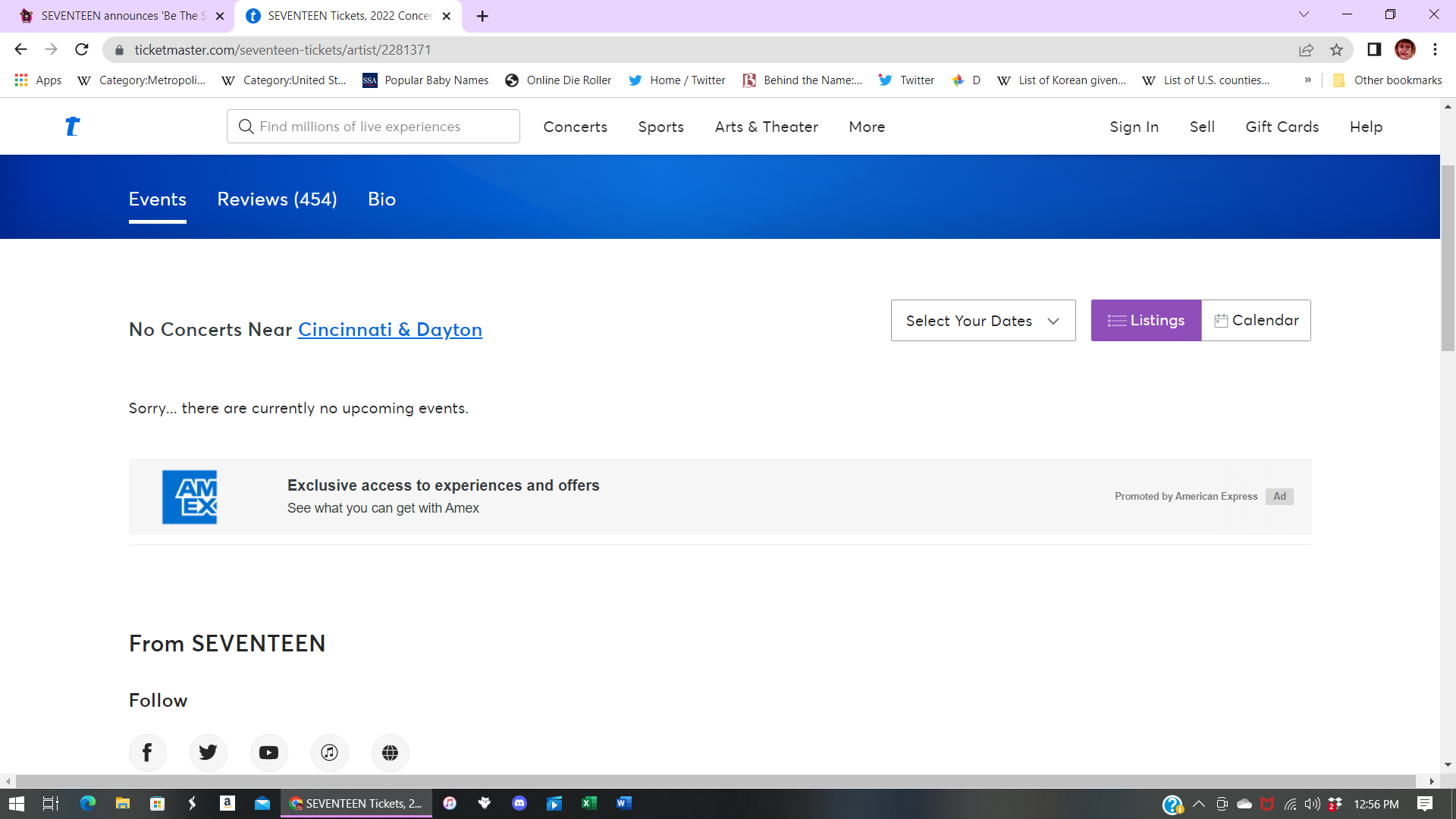1456x819 pixels.
Task: Switch to the Bio tab
Action: click(381, 199)
